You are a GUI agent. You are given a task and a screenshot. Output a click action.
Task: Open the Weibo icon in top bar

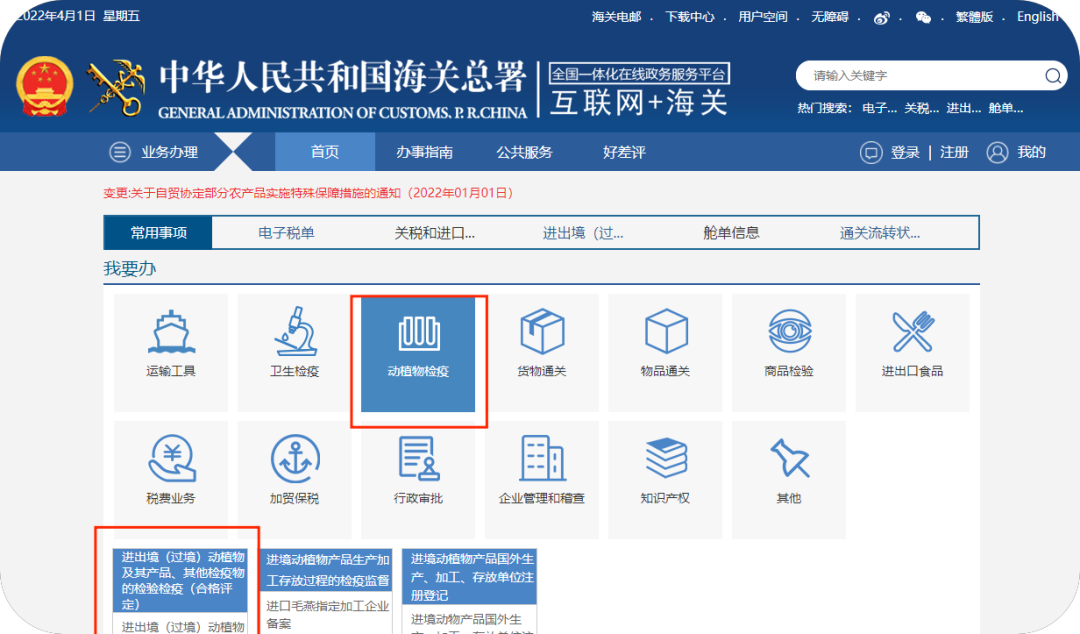(882, 18)
